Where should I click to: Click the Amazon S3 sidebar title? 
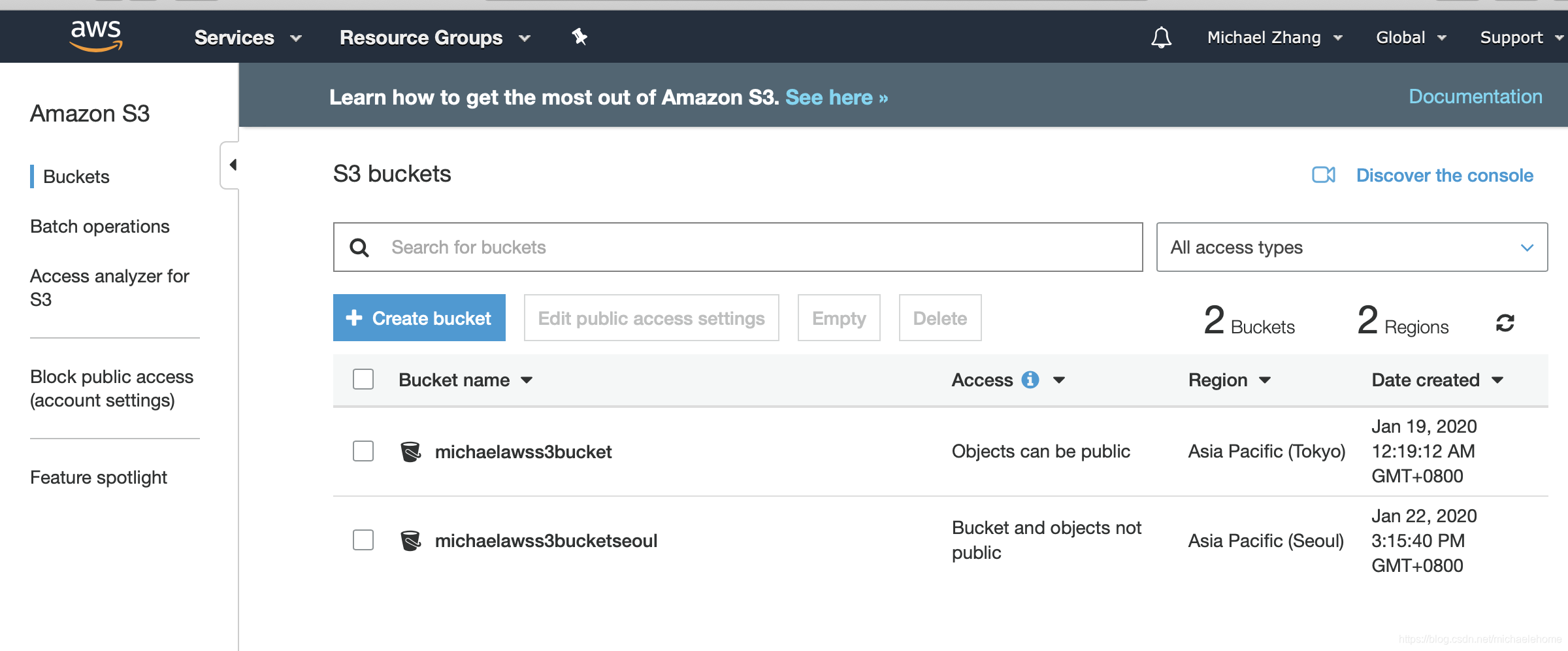tap(90, 114)
